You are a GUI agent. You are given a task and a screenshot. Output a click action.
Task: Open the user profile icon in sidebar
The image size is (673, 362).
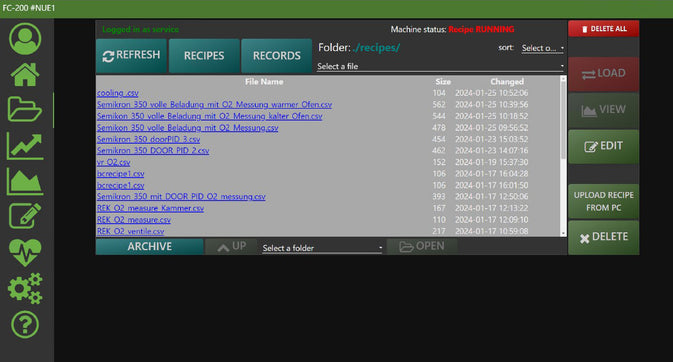25,39
